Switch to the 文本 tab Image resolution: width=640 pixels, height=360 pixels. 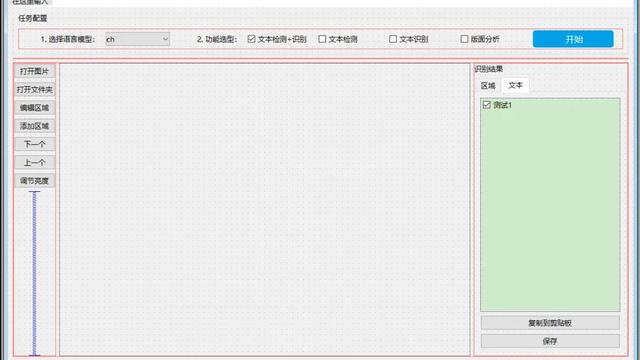pyautogui.click(x=515, y=85)
